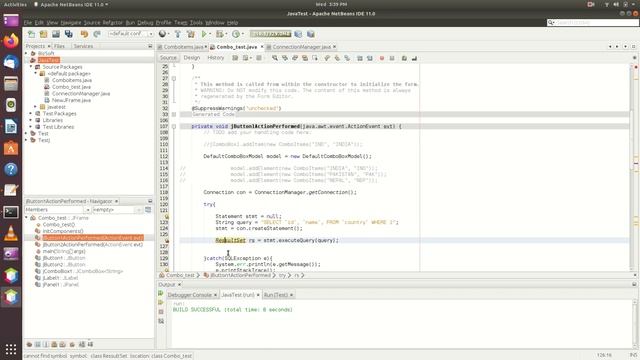Viewport: 640px width, 360px height.
Task: Toggle Show Non-Public Members filter in Navigator
Action: coord(54,344)
